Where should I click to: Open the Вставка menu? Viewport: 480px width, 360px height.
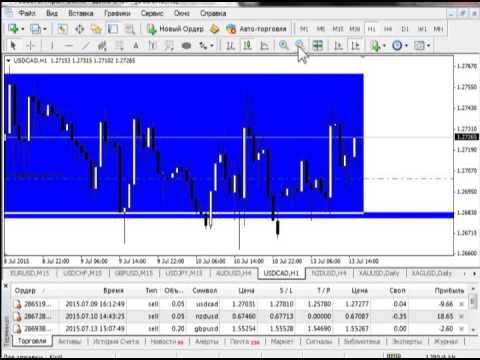point(81,13)
